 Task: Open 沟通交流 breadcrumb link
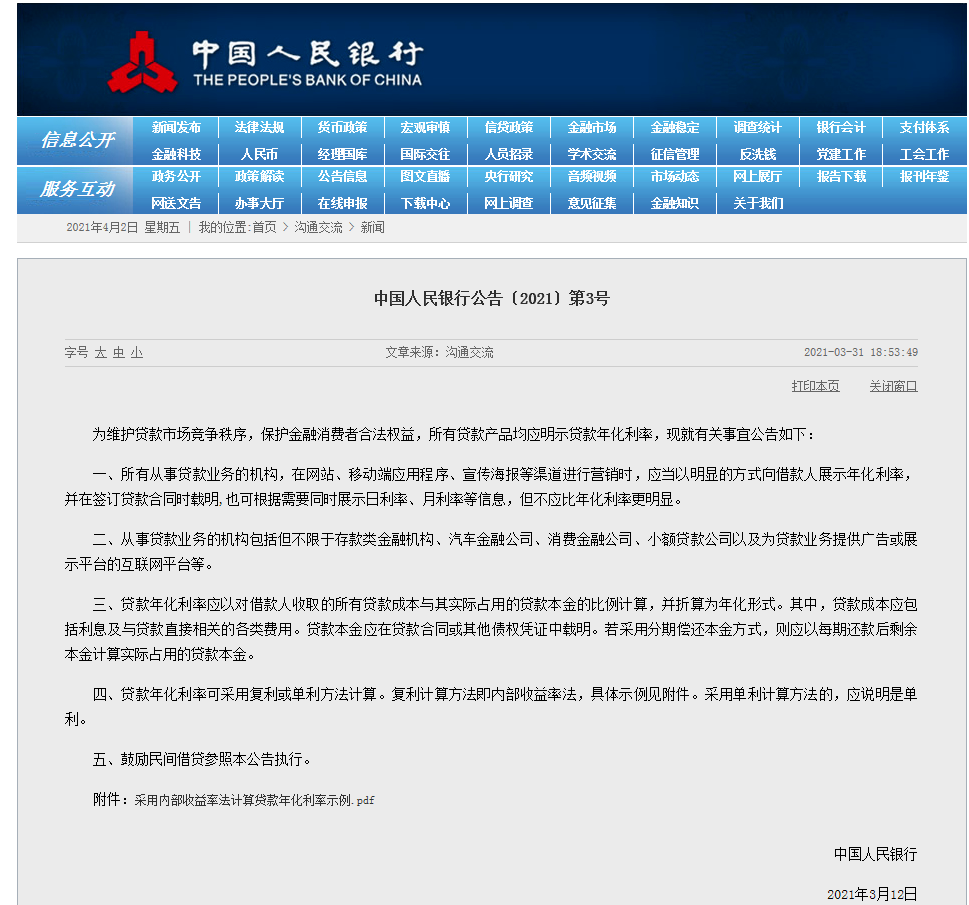(318, 227)
